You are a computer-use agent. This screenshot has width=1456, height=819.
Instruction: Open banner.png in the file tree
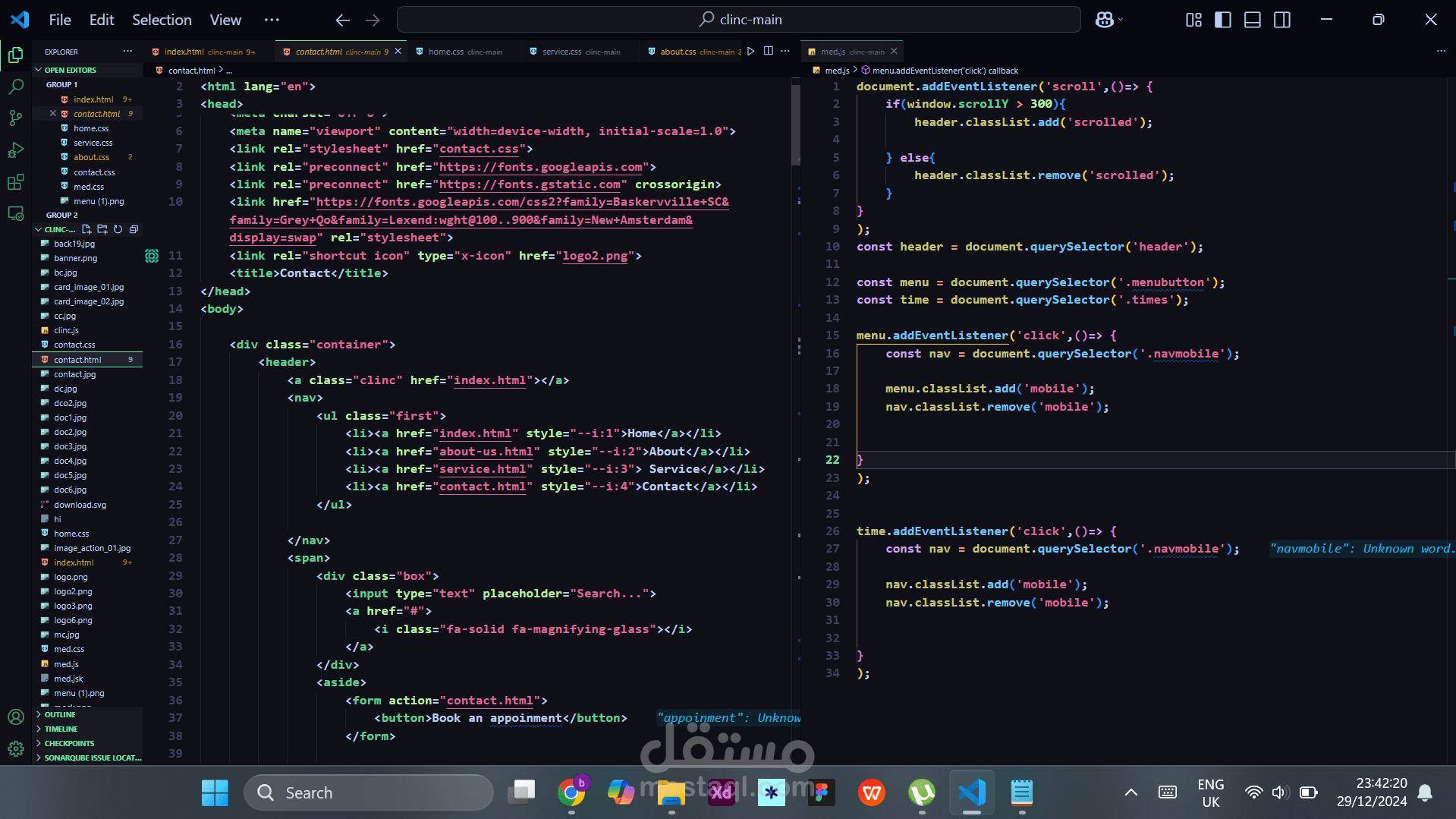tap(75, 258)
